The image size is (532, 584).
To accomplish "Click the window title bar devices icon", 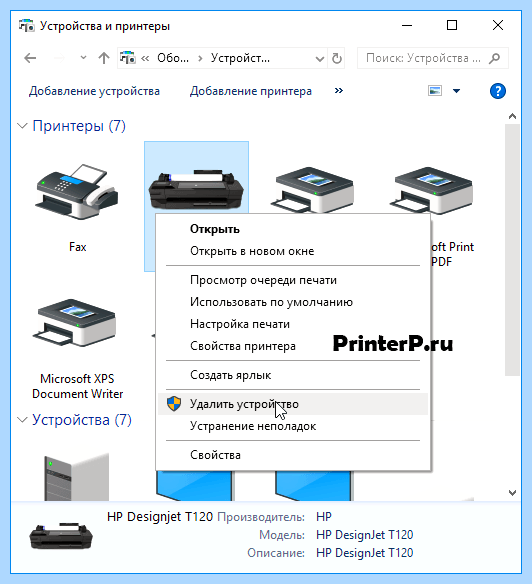I will (x=26, y=26).
